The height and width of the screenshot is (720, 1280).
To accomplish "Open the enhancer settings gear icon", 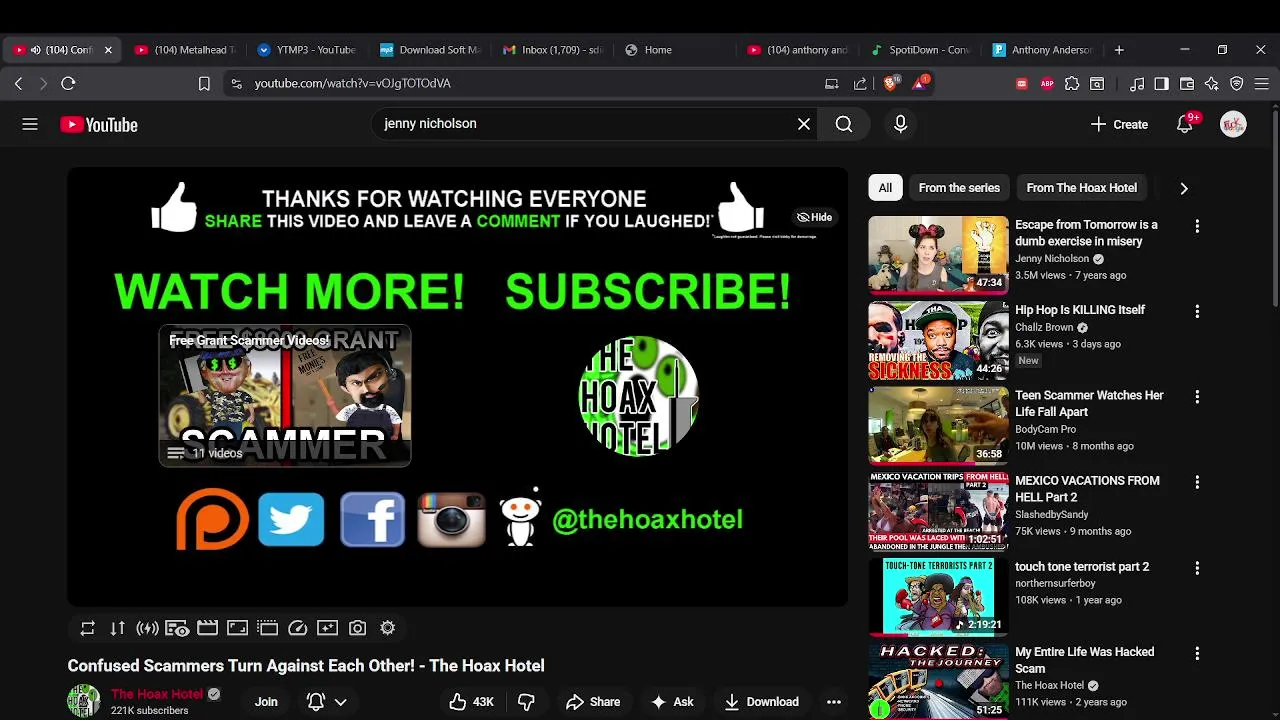I will (387, 628).
